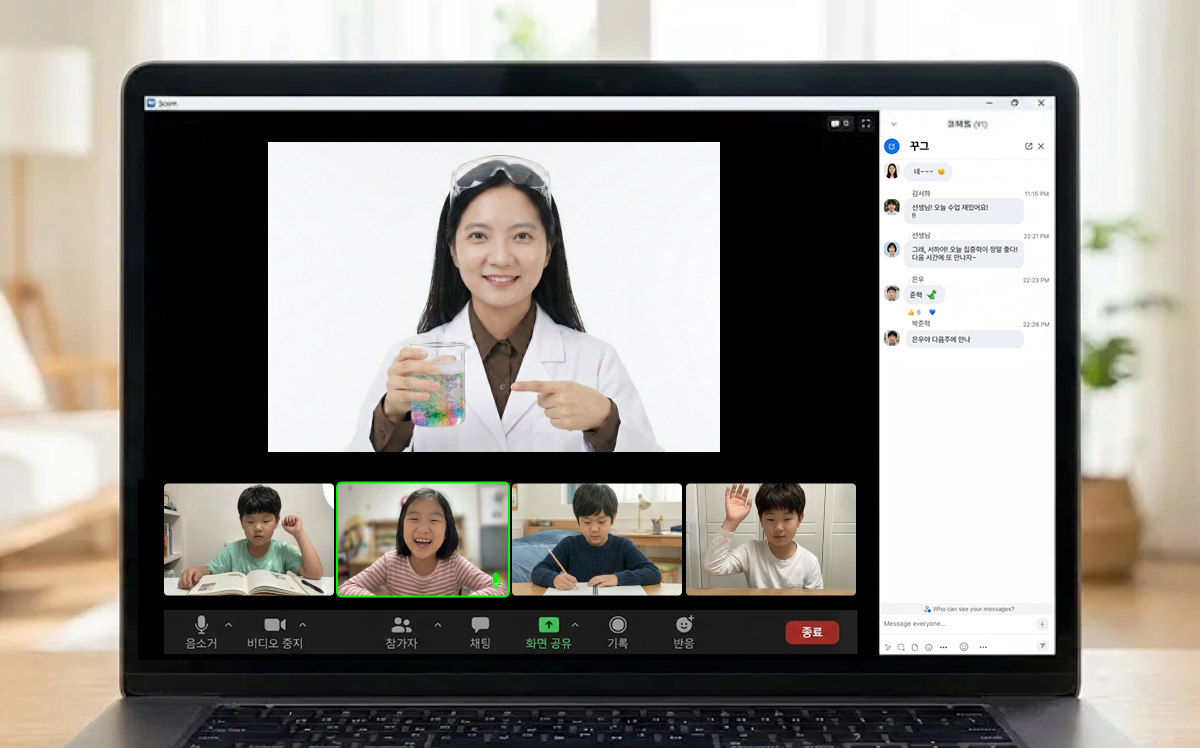Click the blue 꾸그 chat avatar icon
Screen dimensions: 1200x748
[x=892, y=146]
